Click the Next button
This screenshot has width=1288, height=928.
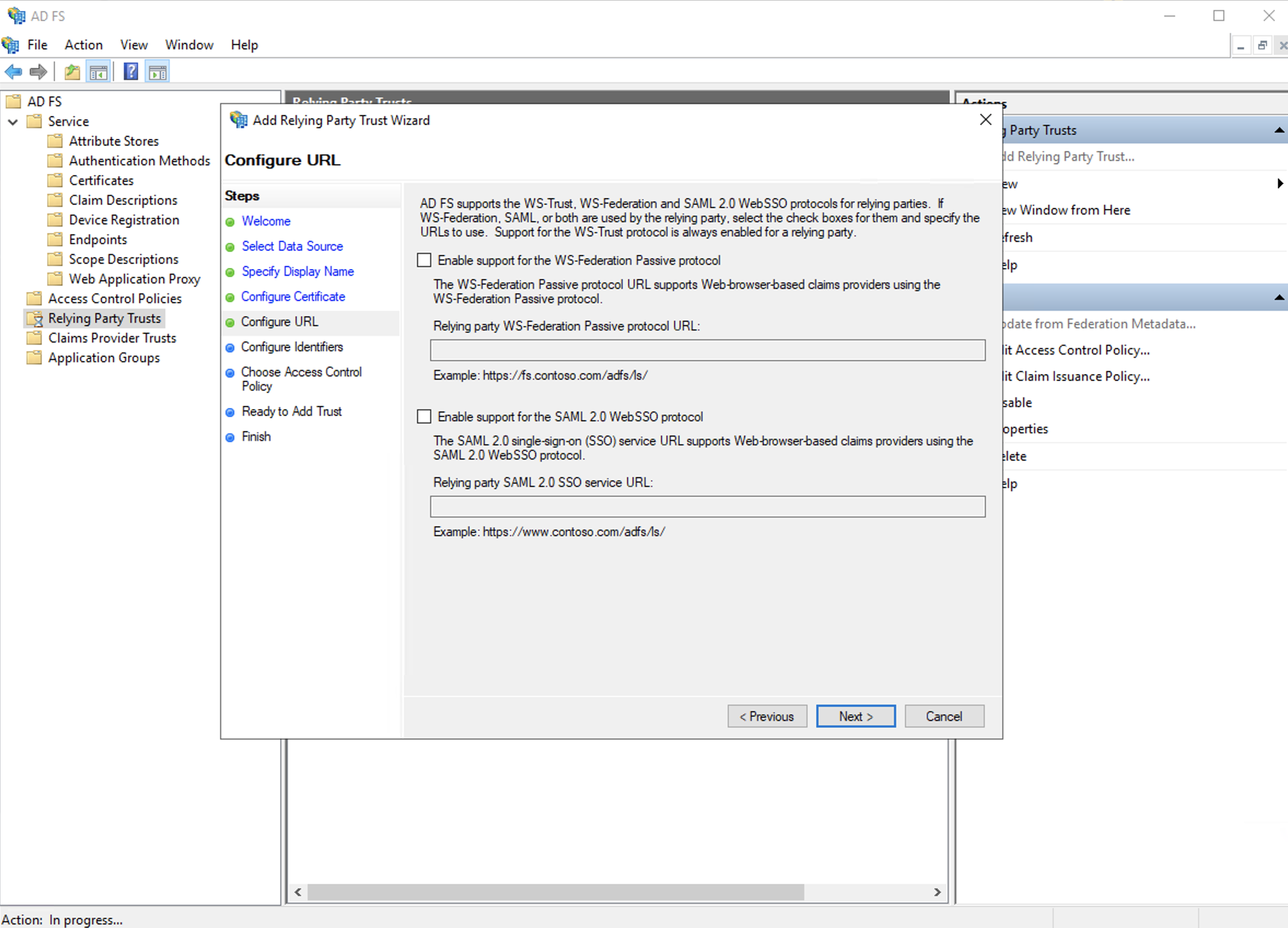tap(856, 716)
